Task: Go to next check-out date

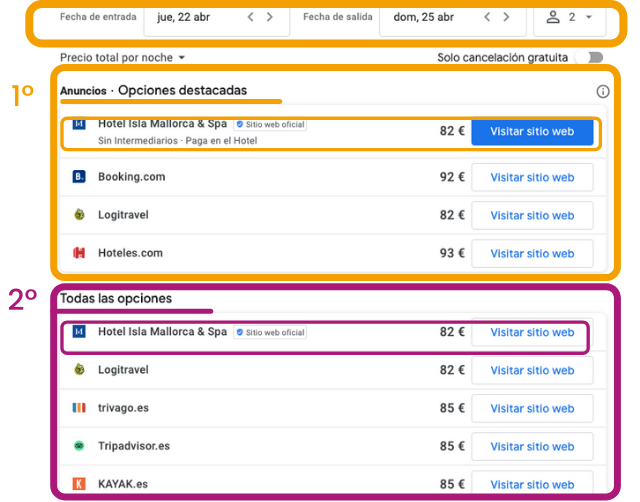Action: 506,17
